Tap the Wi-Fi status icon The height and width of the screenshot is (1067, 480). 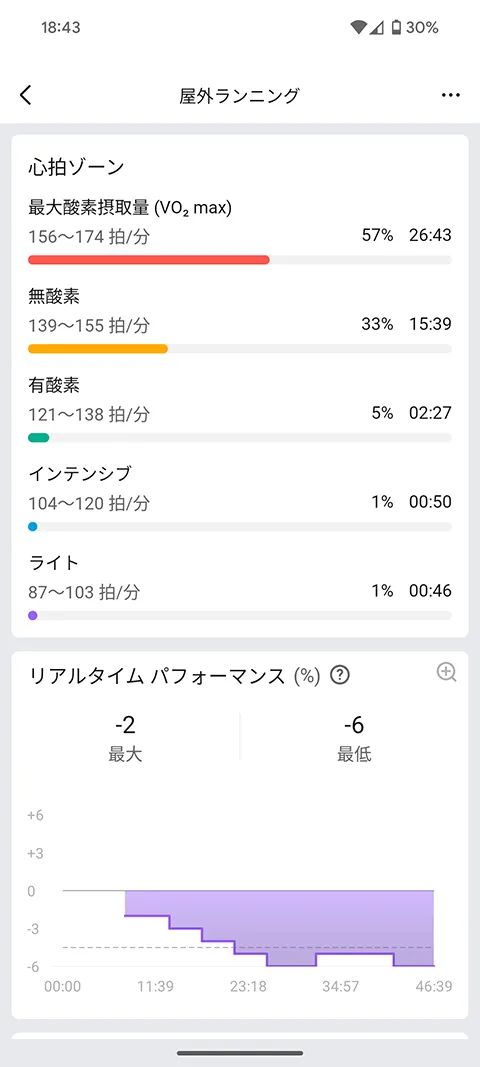pyautogui.click(x=359, y=28)
